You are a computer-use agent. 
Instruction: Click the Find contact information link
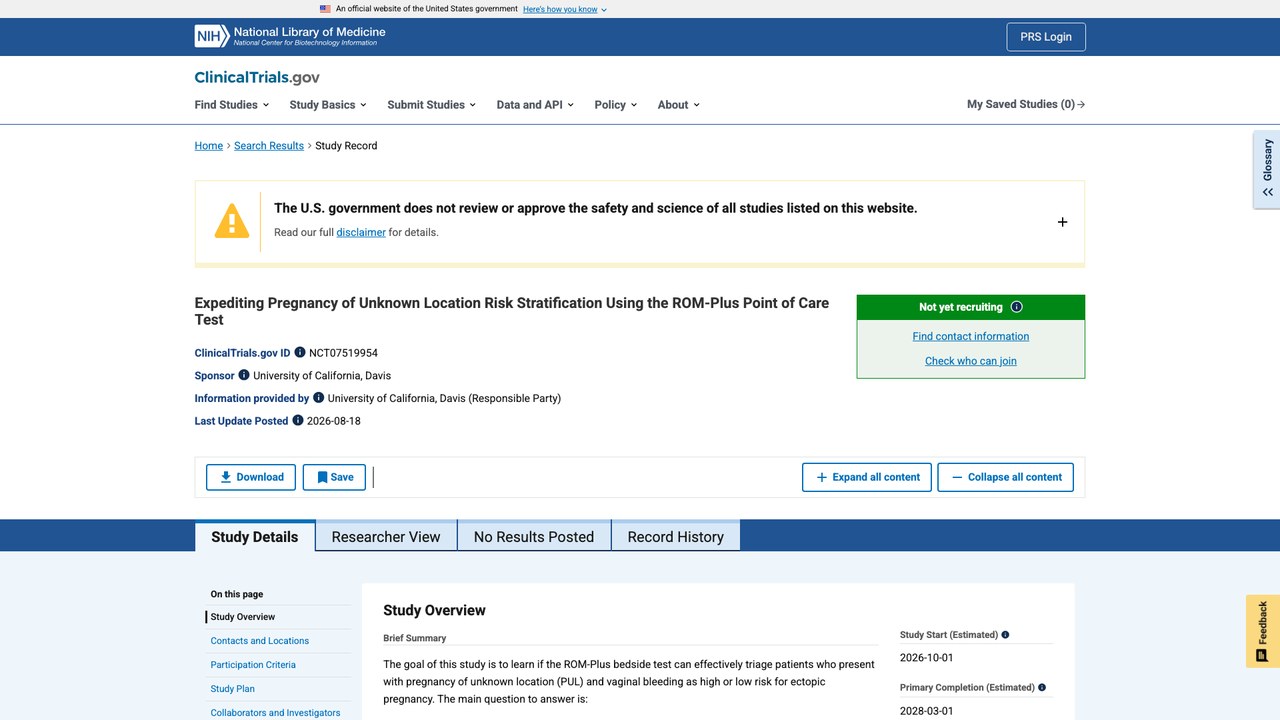pos(971,336)
